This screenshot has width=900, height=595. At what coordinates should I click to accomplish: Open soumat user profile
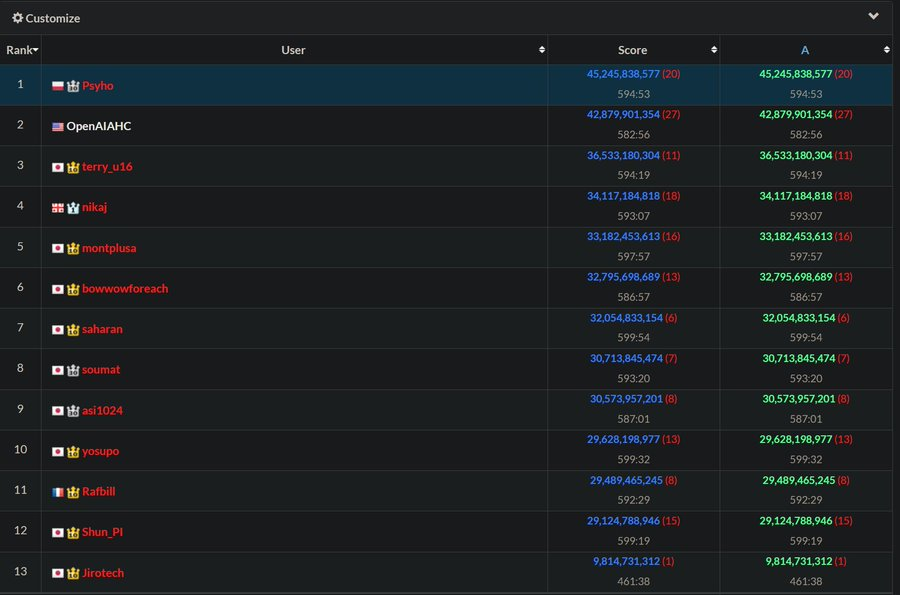coord(101,370)
